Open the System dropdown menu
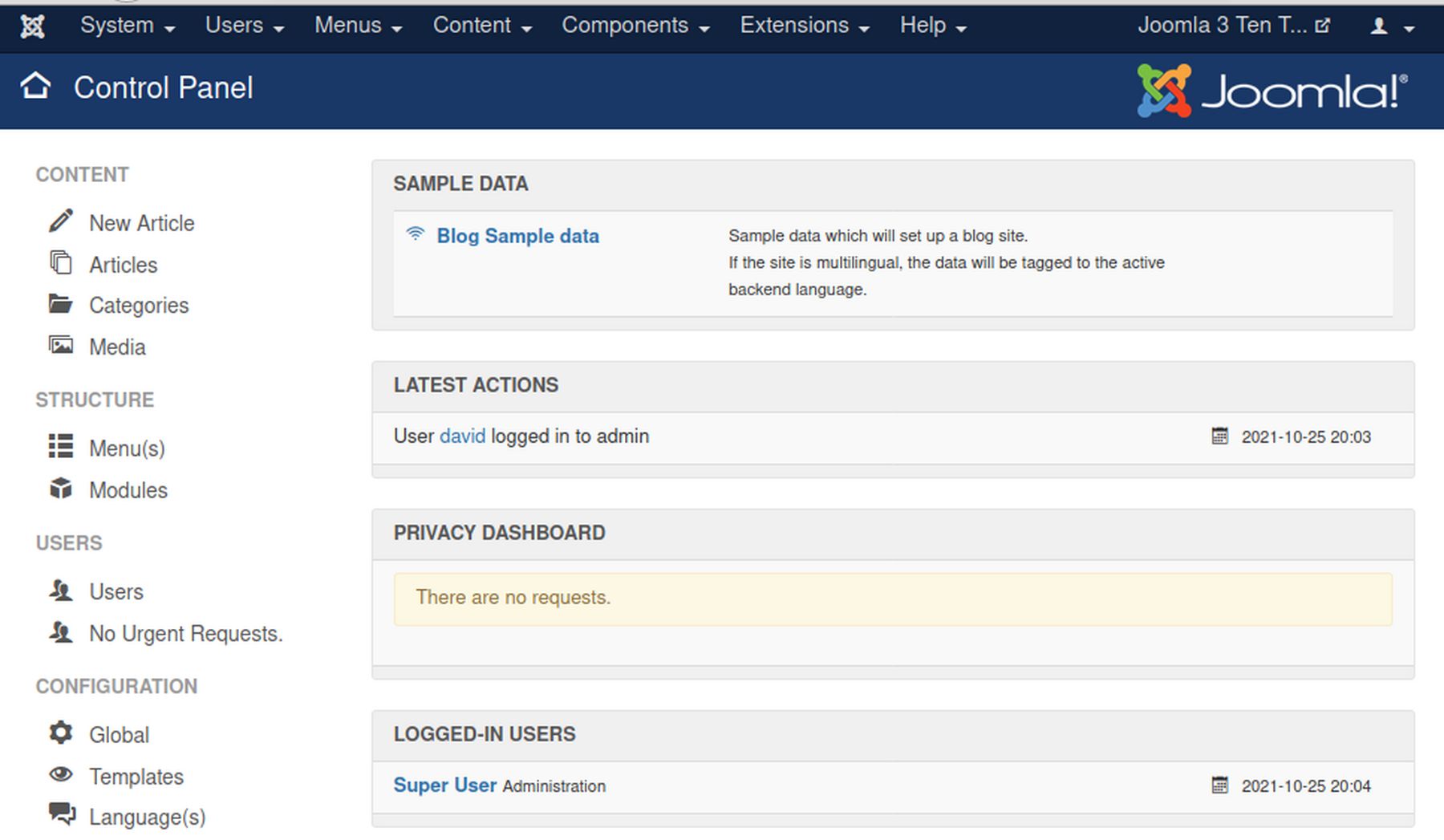 pyautogui.click(x=128, y=26)
